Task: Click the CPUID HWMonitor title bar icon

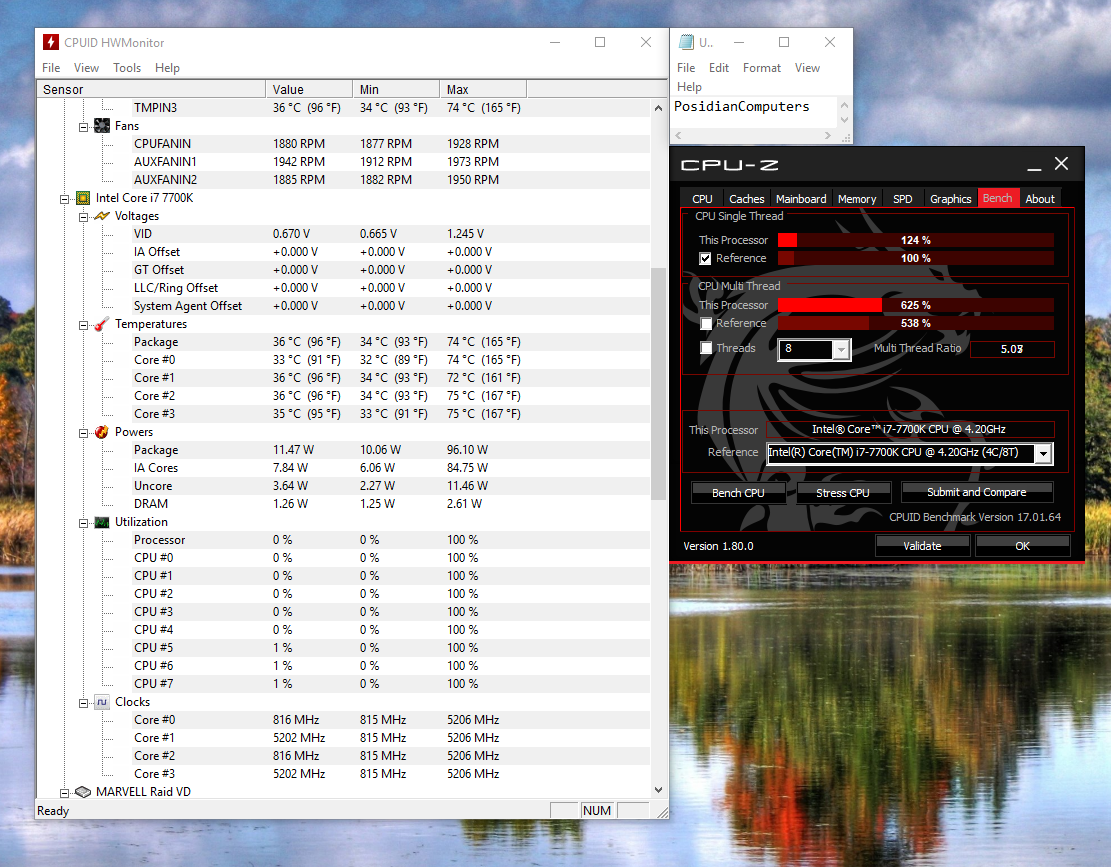Action: [x=50, y=42]
